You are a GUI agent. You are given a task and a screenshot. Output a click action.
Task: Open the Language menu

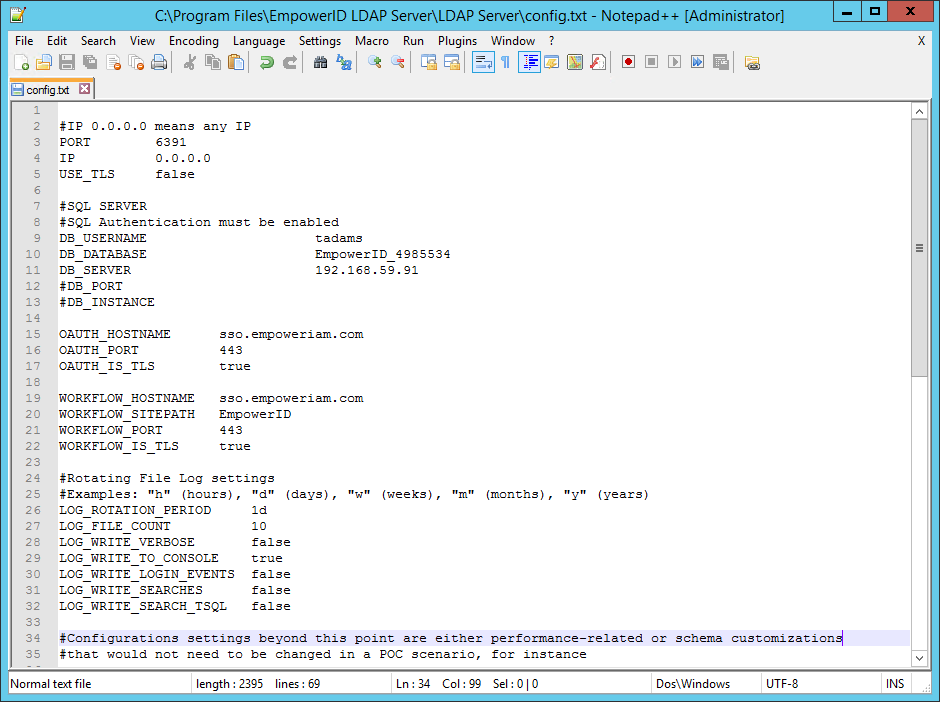point(258,41)
